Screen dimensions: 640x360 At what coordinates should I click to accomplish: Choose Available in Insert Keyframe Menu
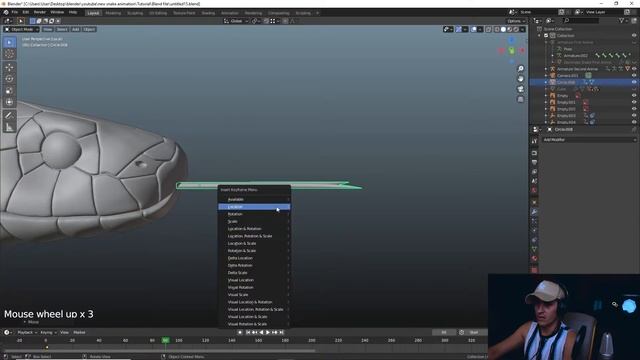coord(254,200)
